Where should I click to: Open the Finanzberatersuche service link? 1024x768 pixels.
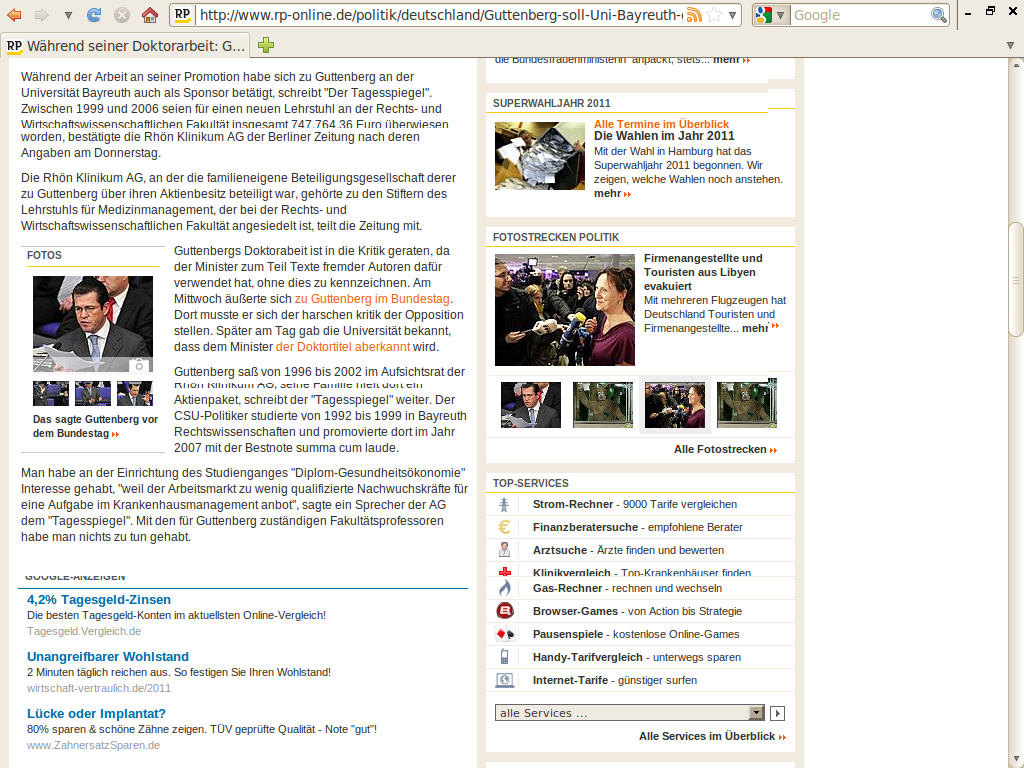[x=637, y=527]
